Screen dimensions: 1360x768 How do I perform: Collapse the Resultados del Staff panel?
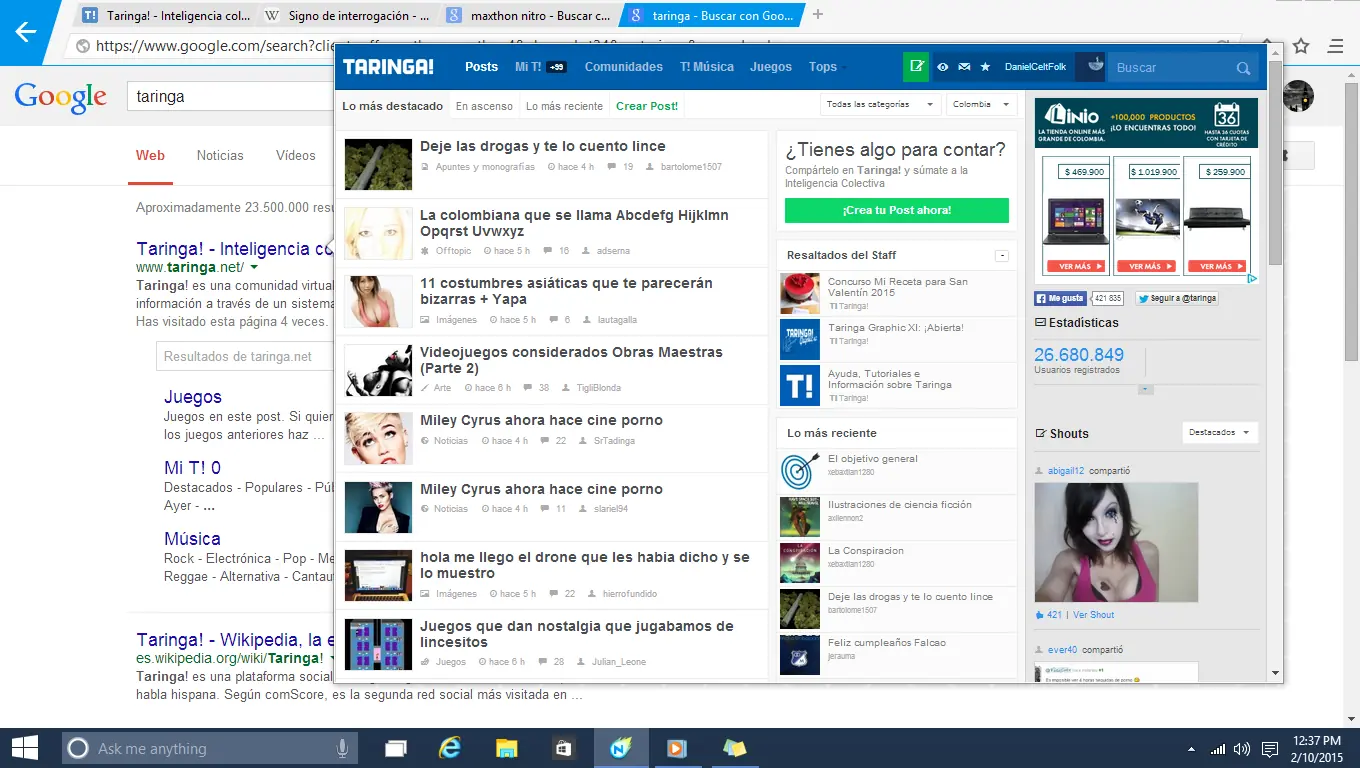1002,256
